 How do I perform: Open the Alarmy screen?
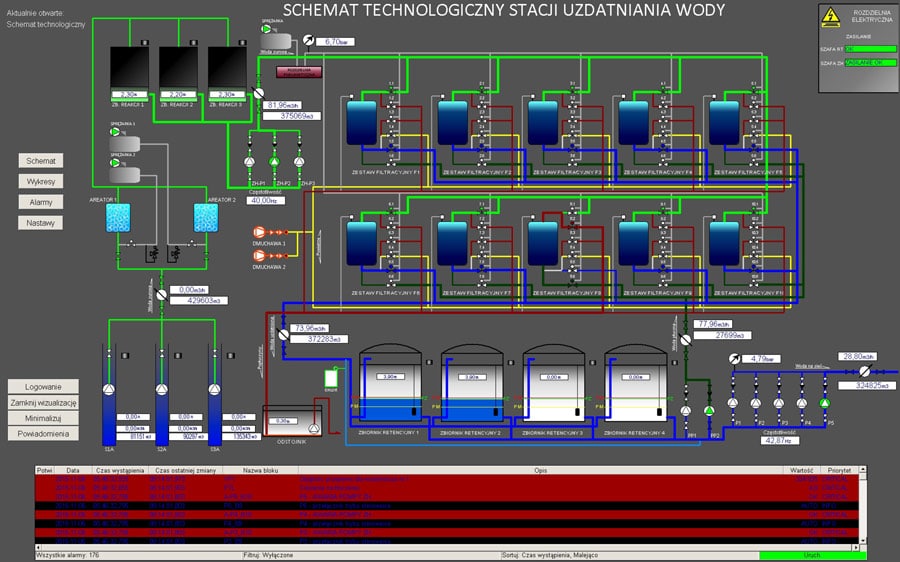pyautogui.click(x=41, y=202)
